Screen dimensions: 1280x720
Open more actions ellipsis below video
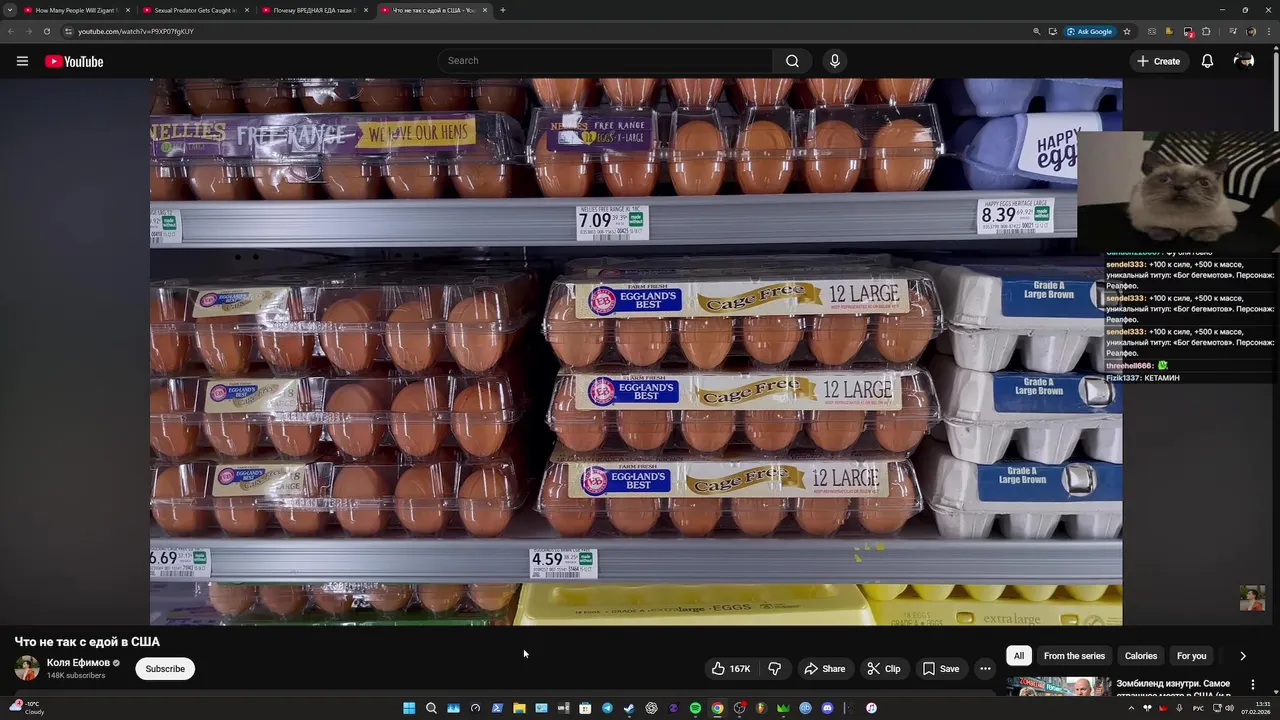pyautogui.click(x=985, y=669)
